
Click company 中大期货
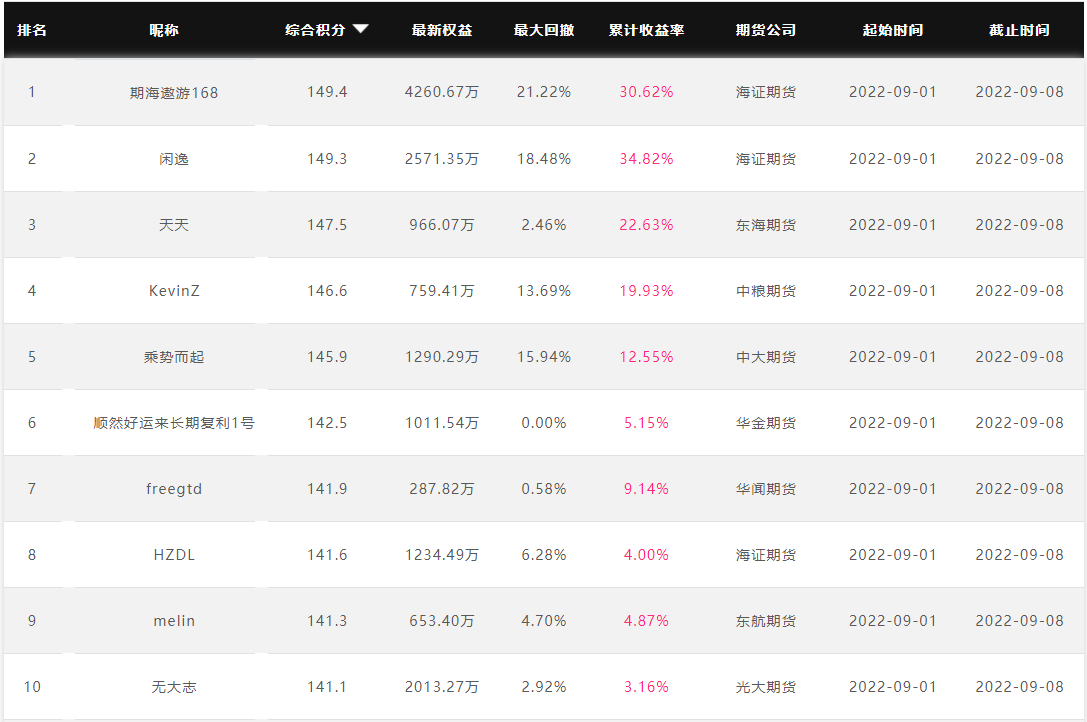coord(765,356)
